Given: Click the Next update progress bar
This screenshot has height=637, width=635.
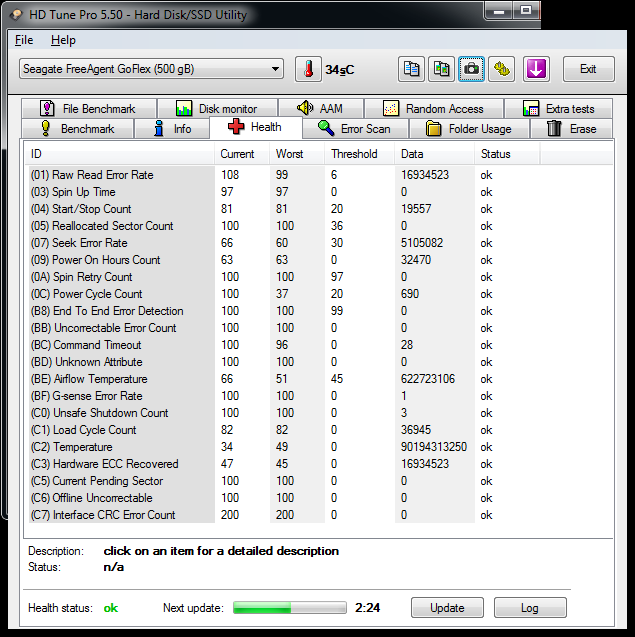Looking at the screenshot, I should click(x=290, y=608).
